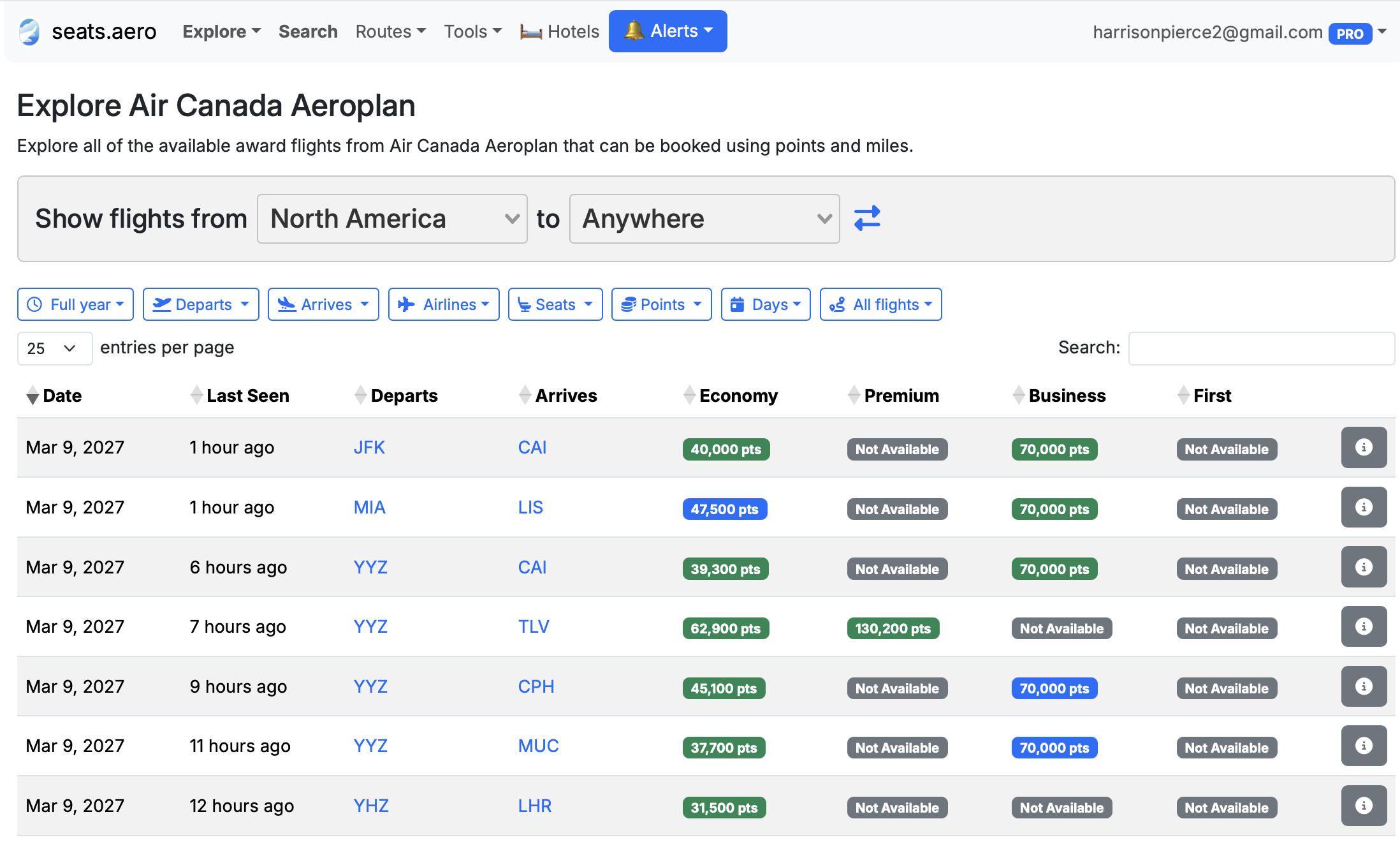Image resolution: width=1400 pixels, height=842 pixels.
Task: Choose destination Anywhere dropdown
Action: point(704,219)
